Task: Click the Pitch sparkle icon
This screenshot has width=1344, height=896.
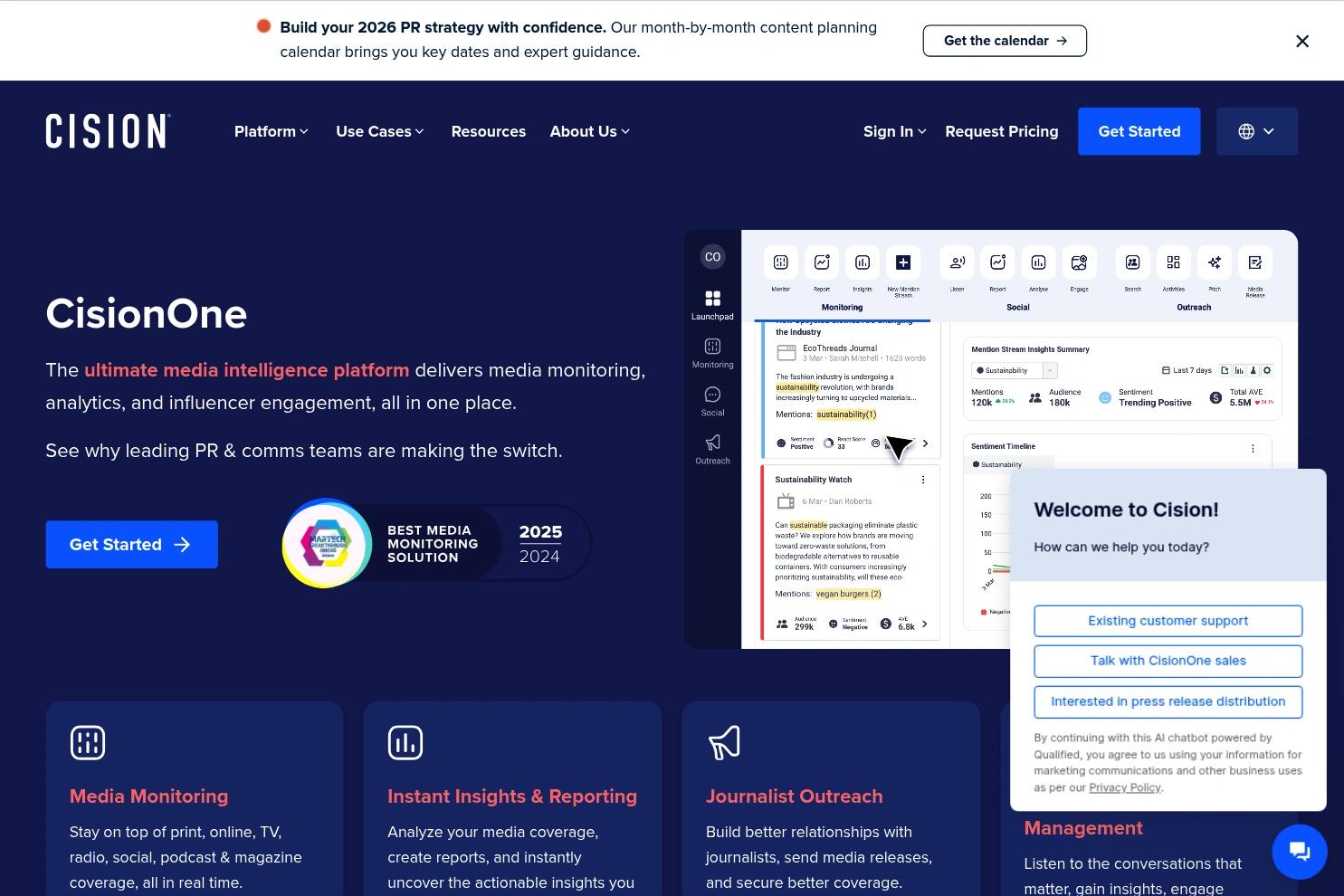Action: [1215, 262]
